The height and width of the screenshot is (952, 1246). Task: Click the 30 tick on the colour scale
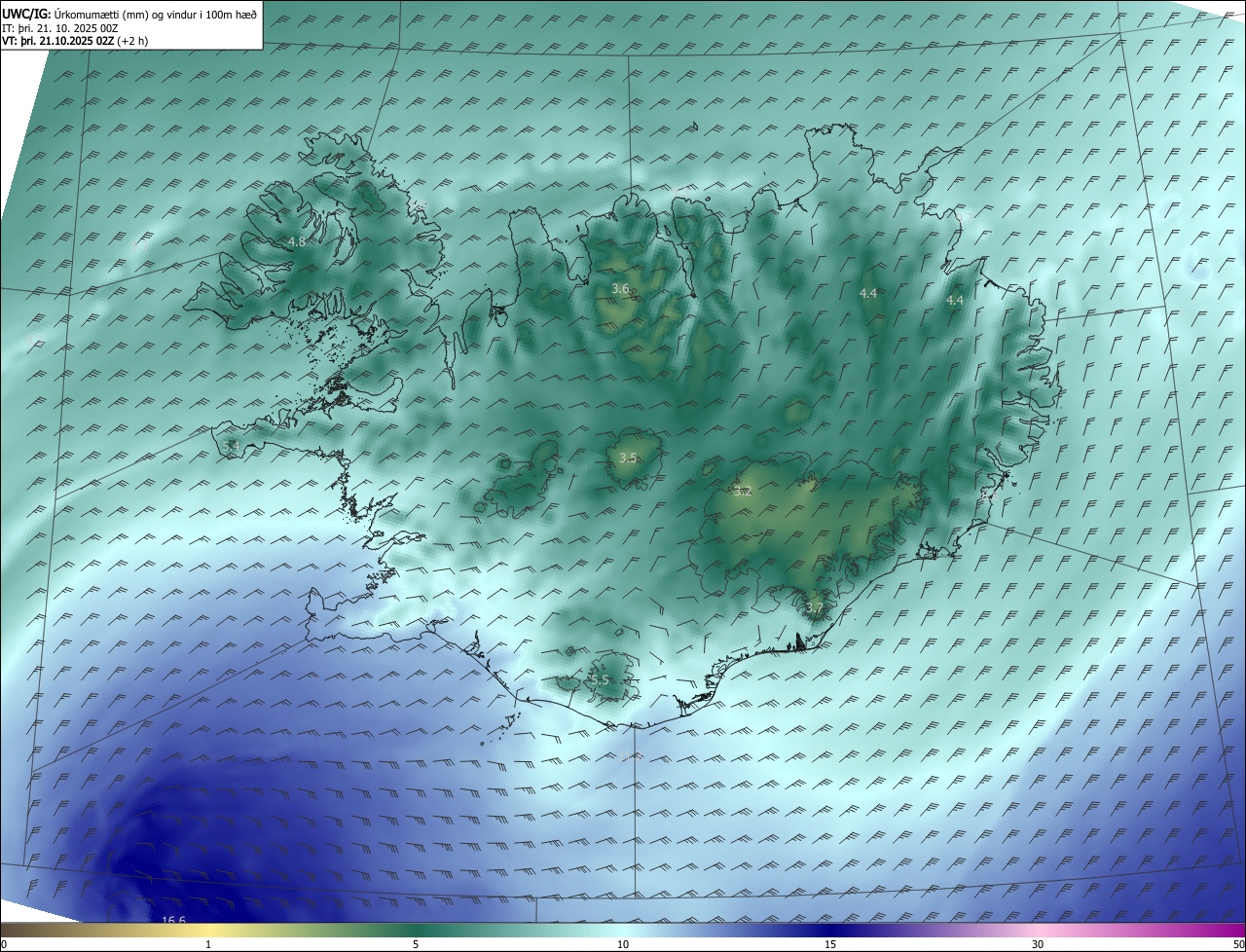(x=1038, y=944)
